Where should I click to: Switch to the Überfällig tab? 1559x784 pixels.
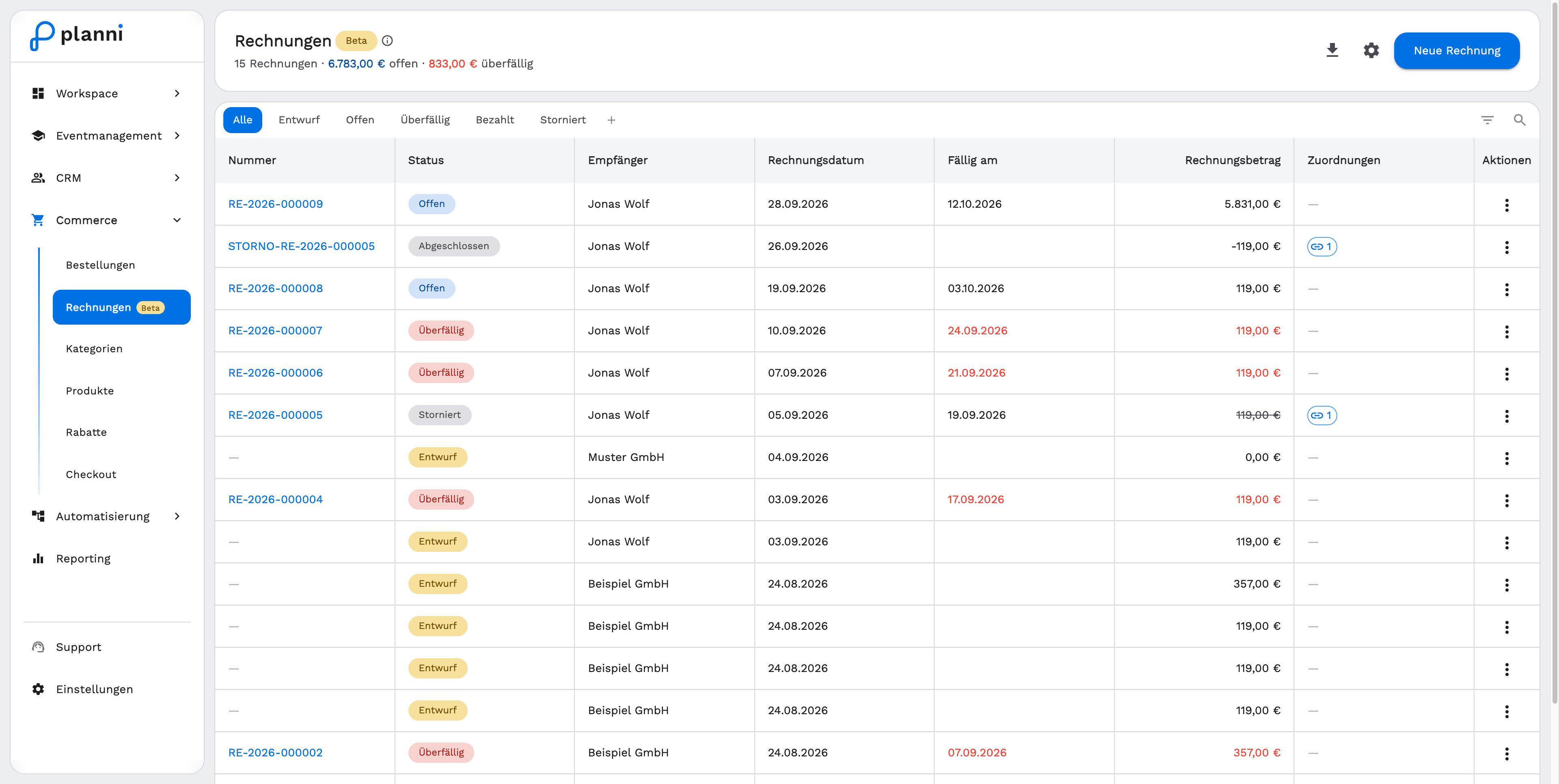(425, 120)
